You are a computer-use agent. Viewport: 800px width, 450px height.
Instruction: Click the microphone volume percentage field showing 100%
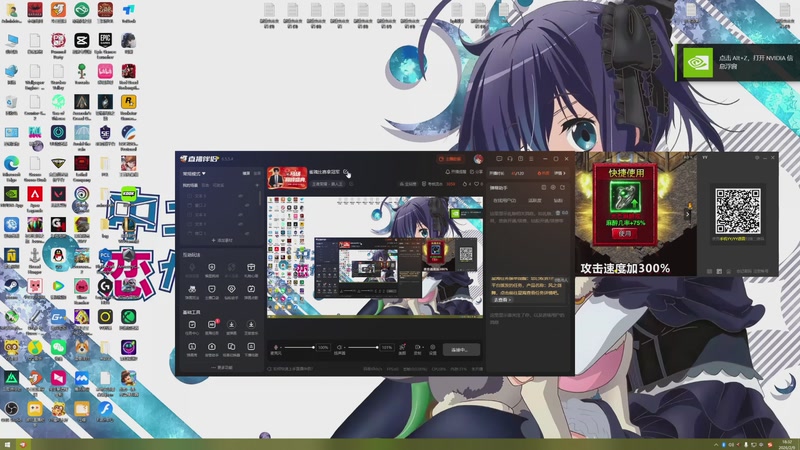[323, 347]
